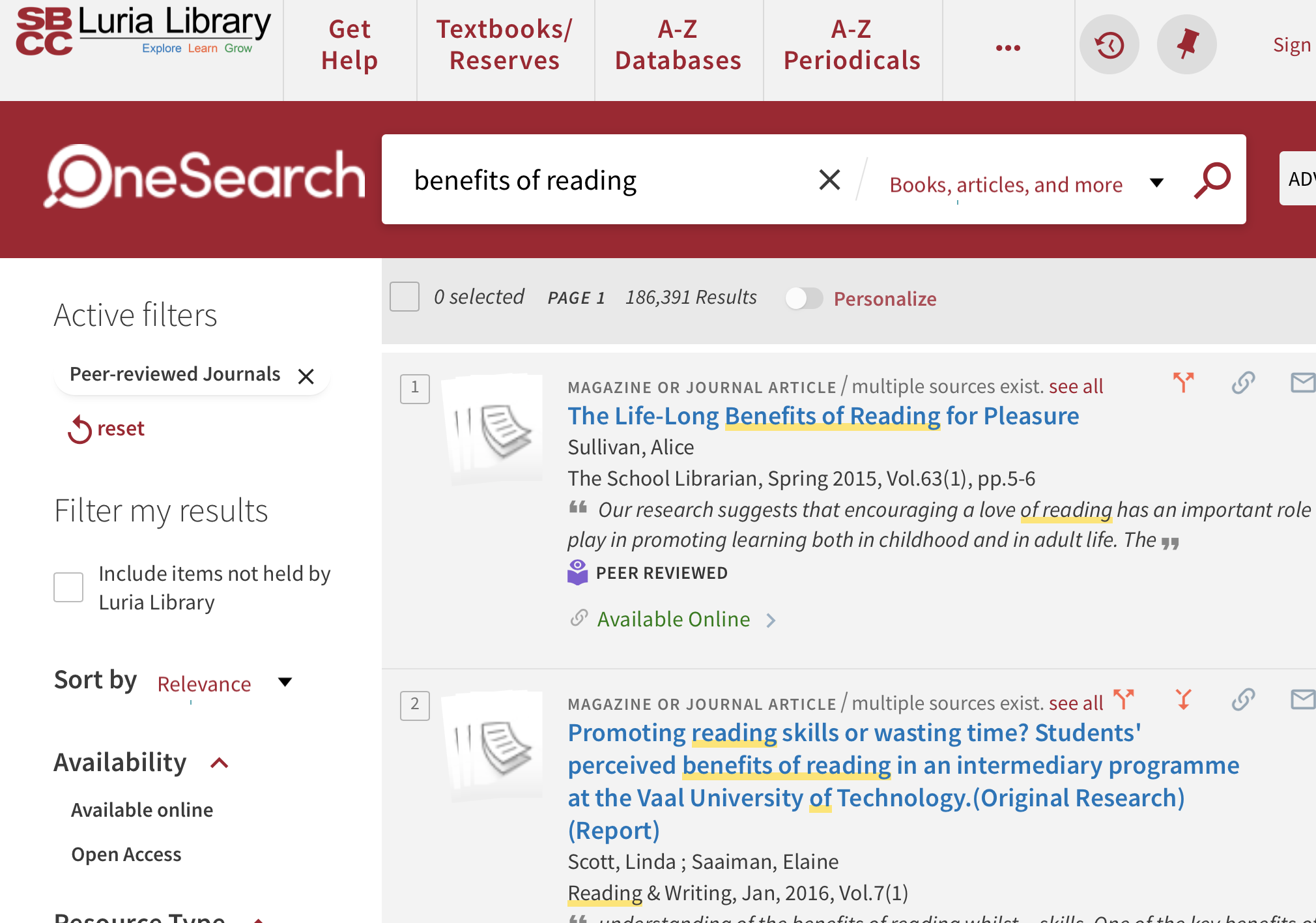1316x923 pixels.
Task: Run the search with the magnifying glass icon
Action: [x=1211, y=180]
